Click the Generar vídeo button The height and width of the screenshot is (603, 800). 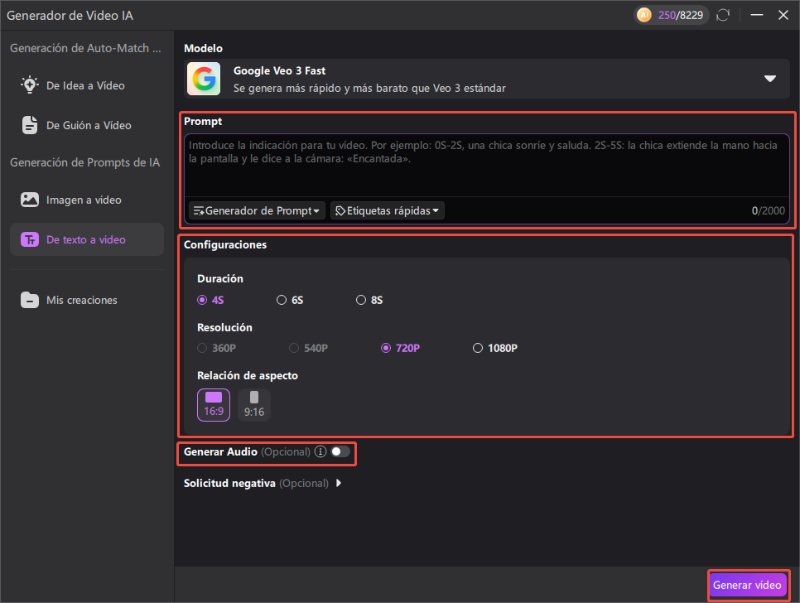tap(748, 586)
